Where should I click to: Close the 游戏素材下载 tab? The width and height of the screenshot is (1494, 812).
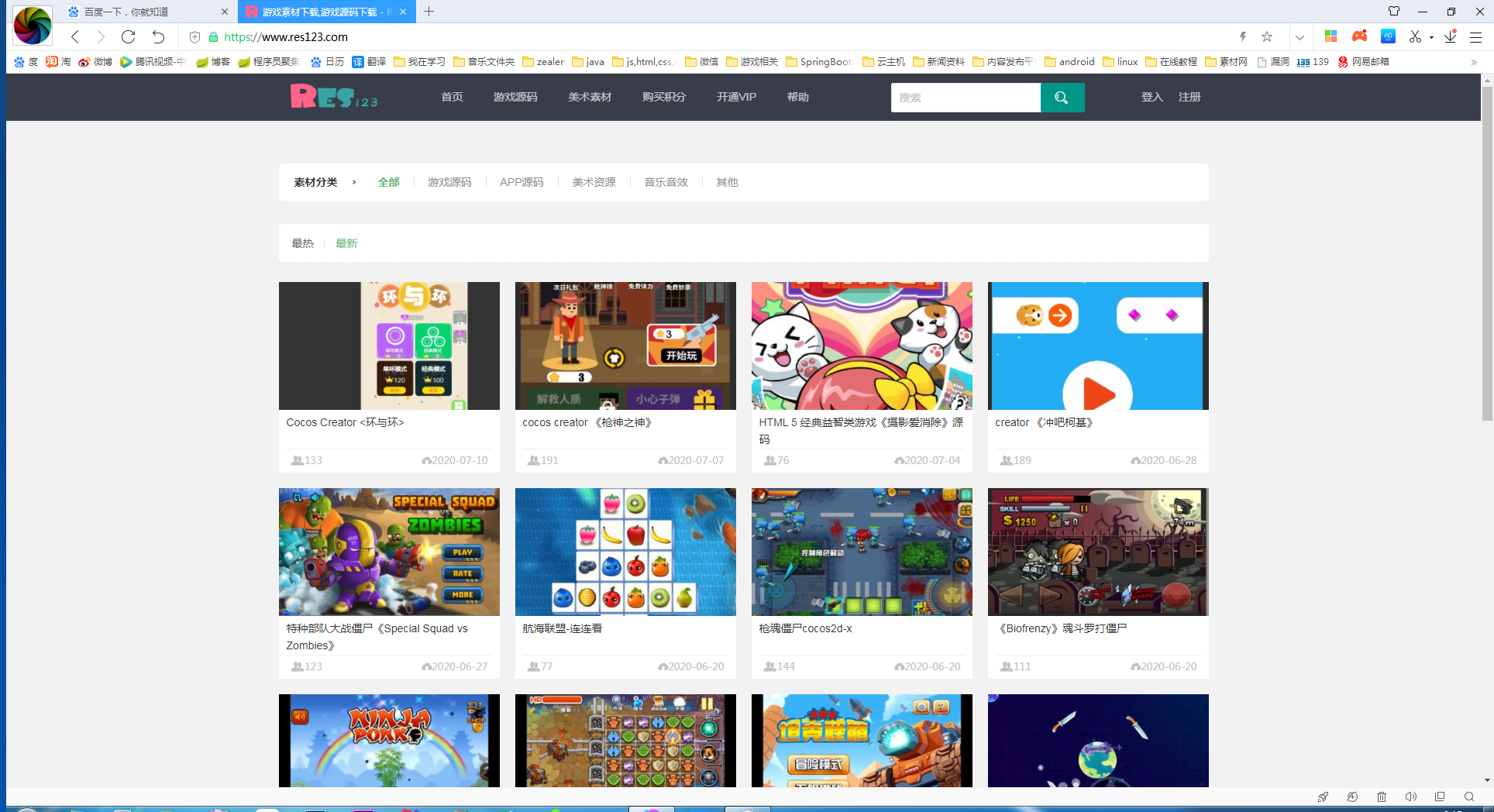(403, 12)
